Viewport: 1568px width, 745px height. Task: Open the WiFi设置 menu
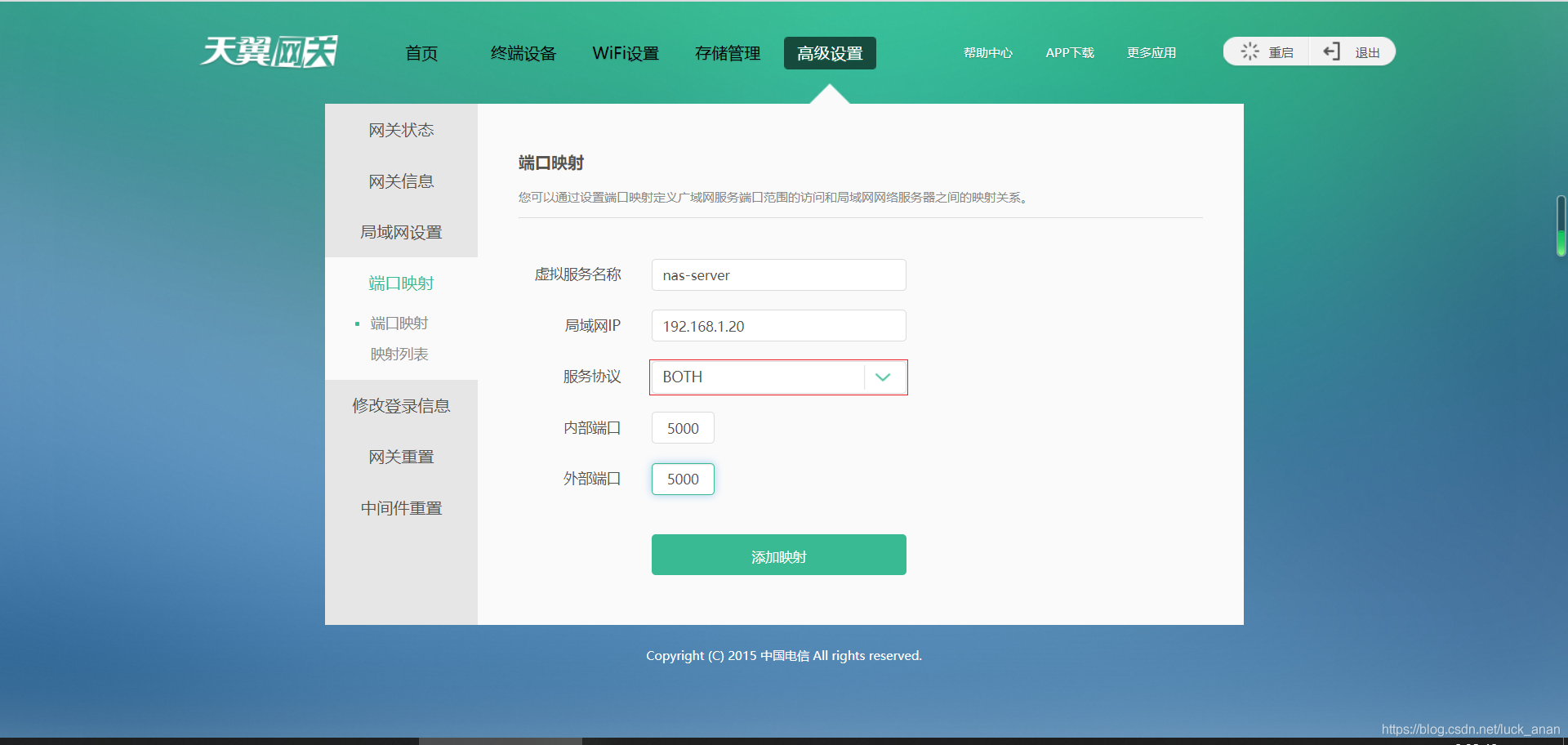[626, 53]
